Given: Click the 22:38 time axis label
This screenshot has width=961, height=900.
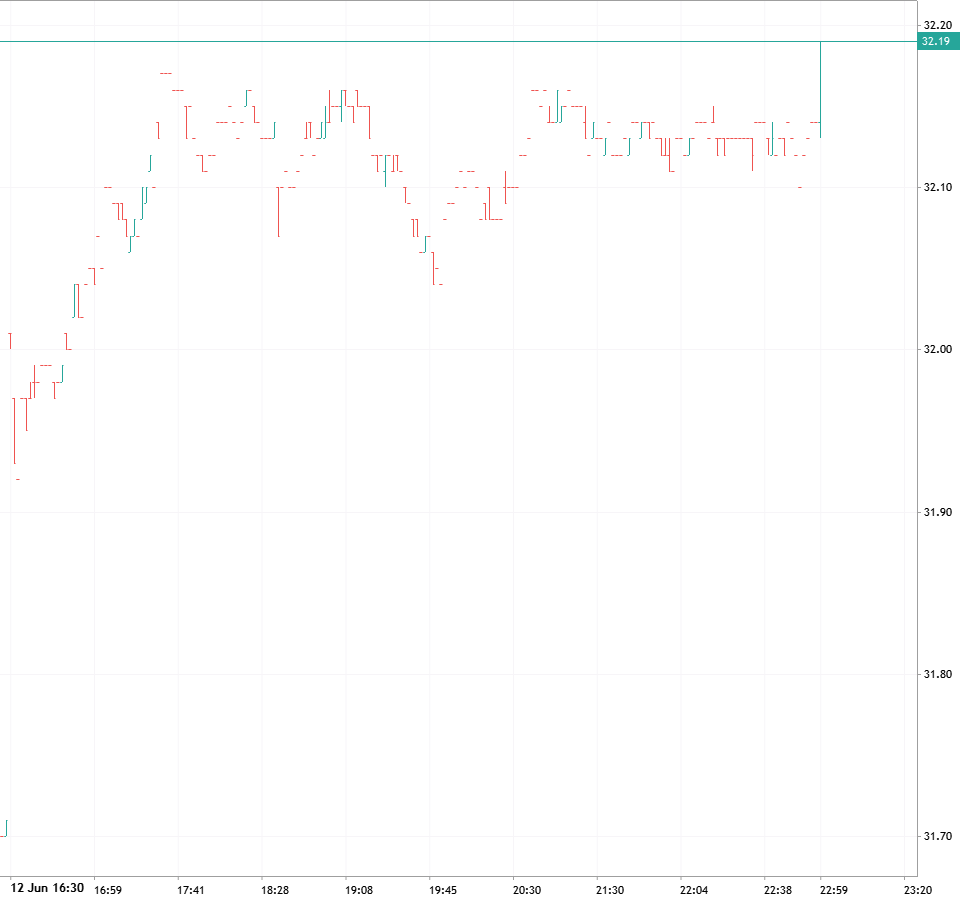Looking at the screenshot, I should click(778, 890).
